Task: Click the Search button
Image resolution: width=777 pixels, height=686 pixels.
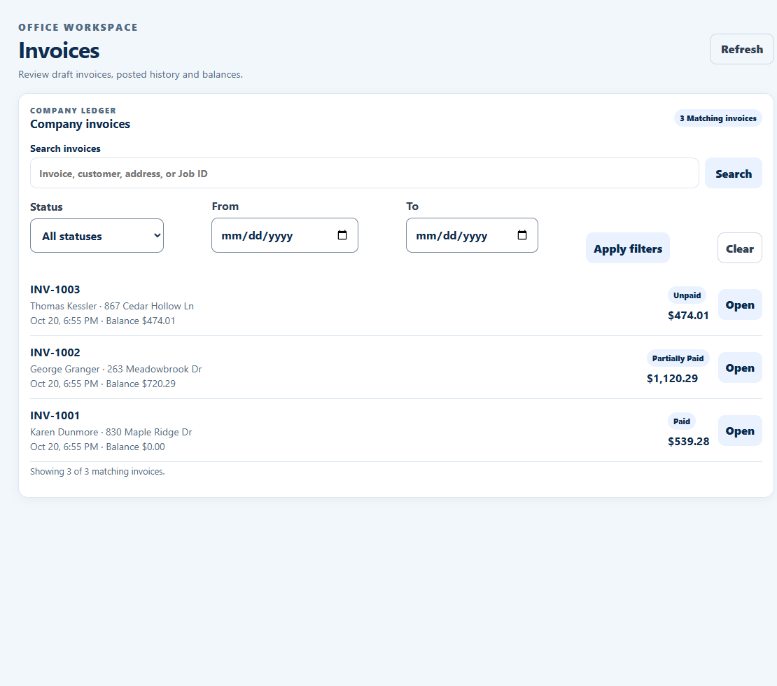Action: [x=733, y=173]
